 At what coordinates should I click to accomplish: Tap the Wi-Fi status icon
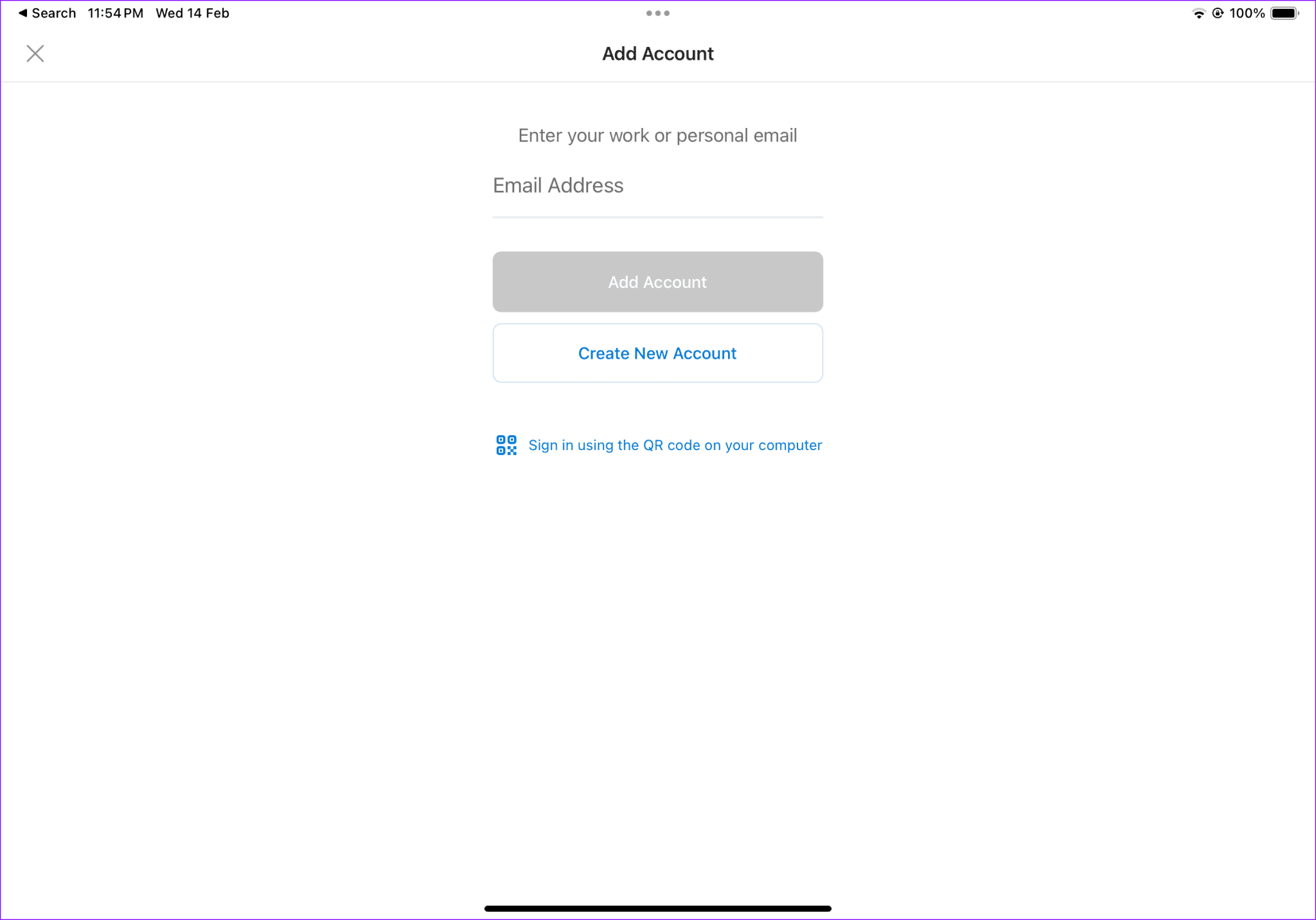1198,13
